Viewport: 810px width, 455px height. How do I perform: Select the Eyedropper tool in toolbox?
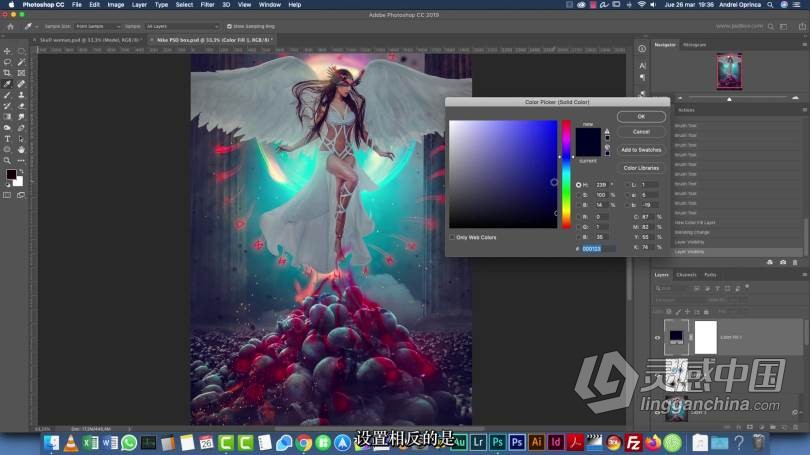coord(7,84)
